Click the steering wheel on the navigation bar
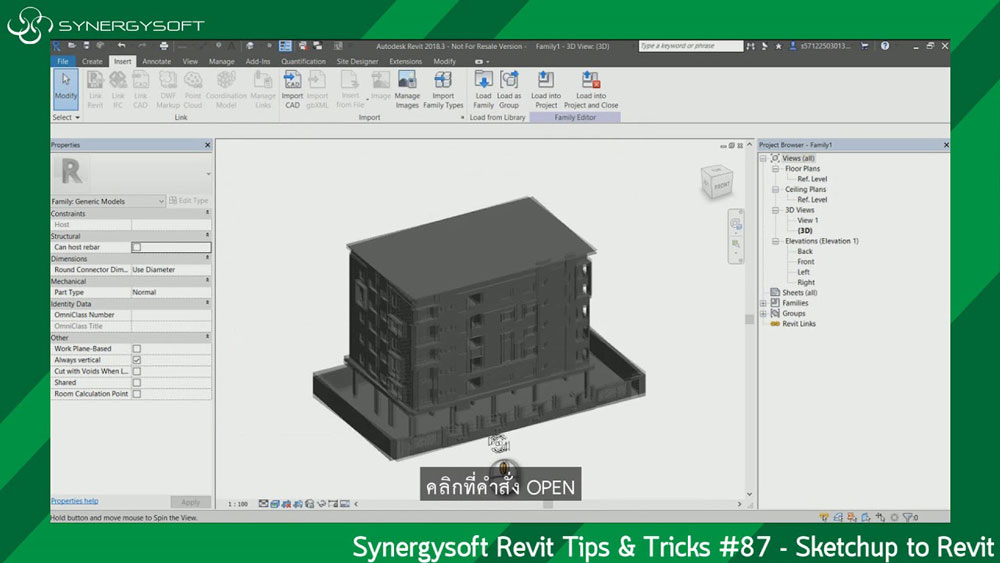The width and height of the screenshot is (1000, 563). coord(735,223)
